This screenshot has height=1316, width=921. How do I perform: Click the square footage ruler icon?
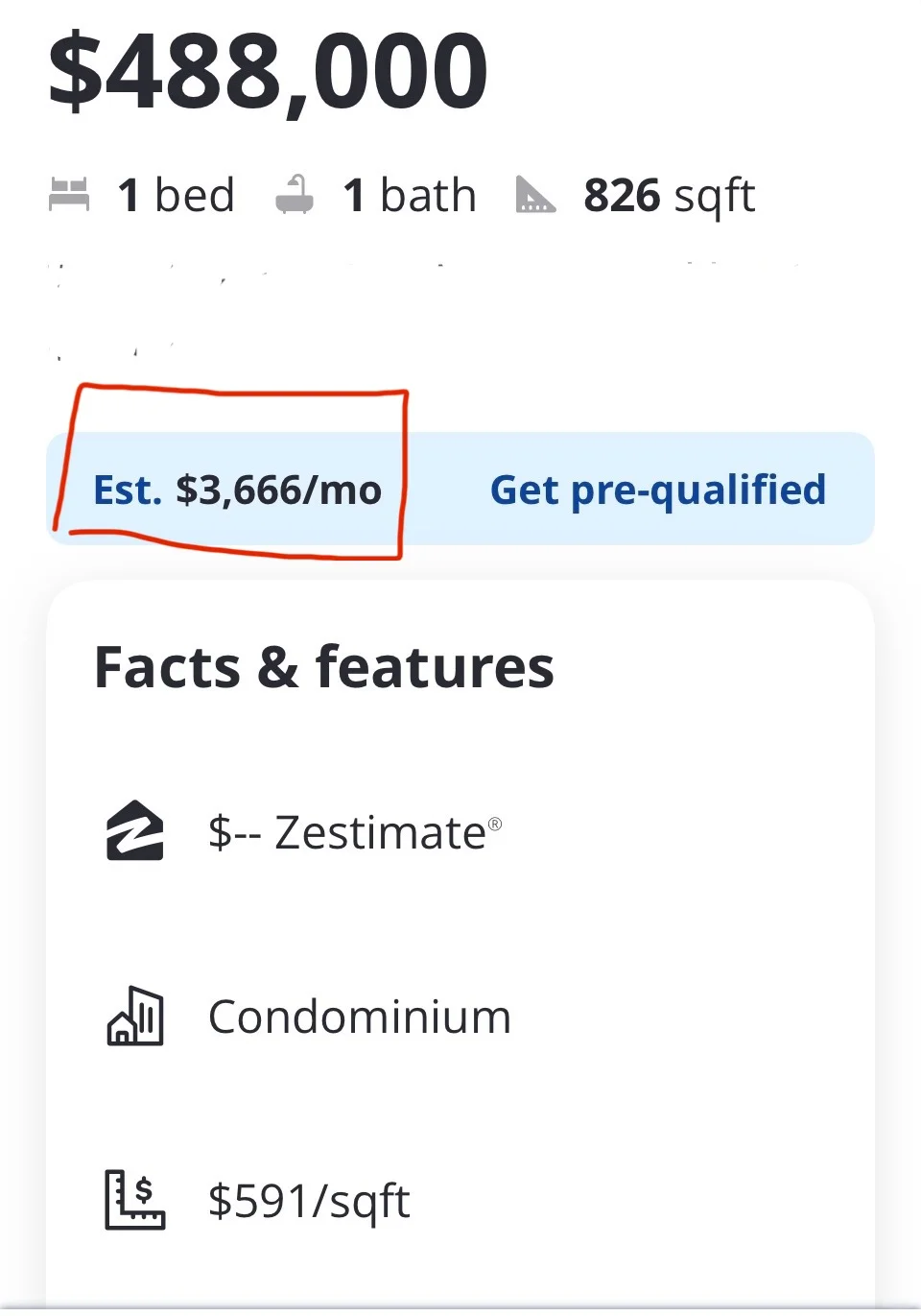(535, 195)
